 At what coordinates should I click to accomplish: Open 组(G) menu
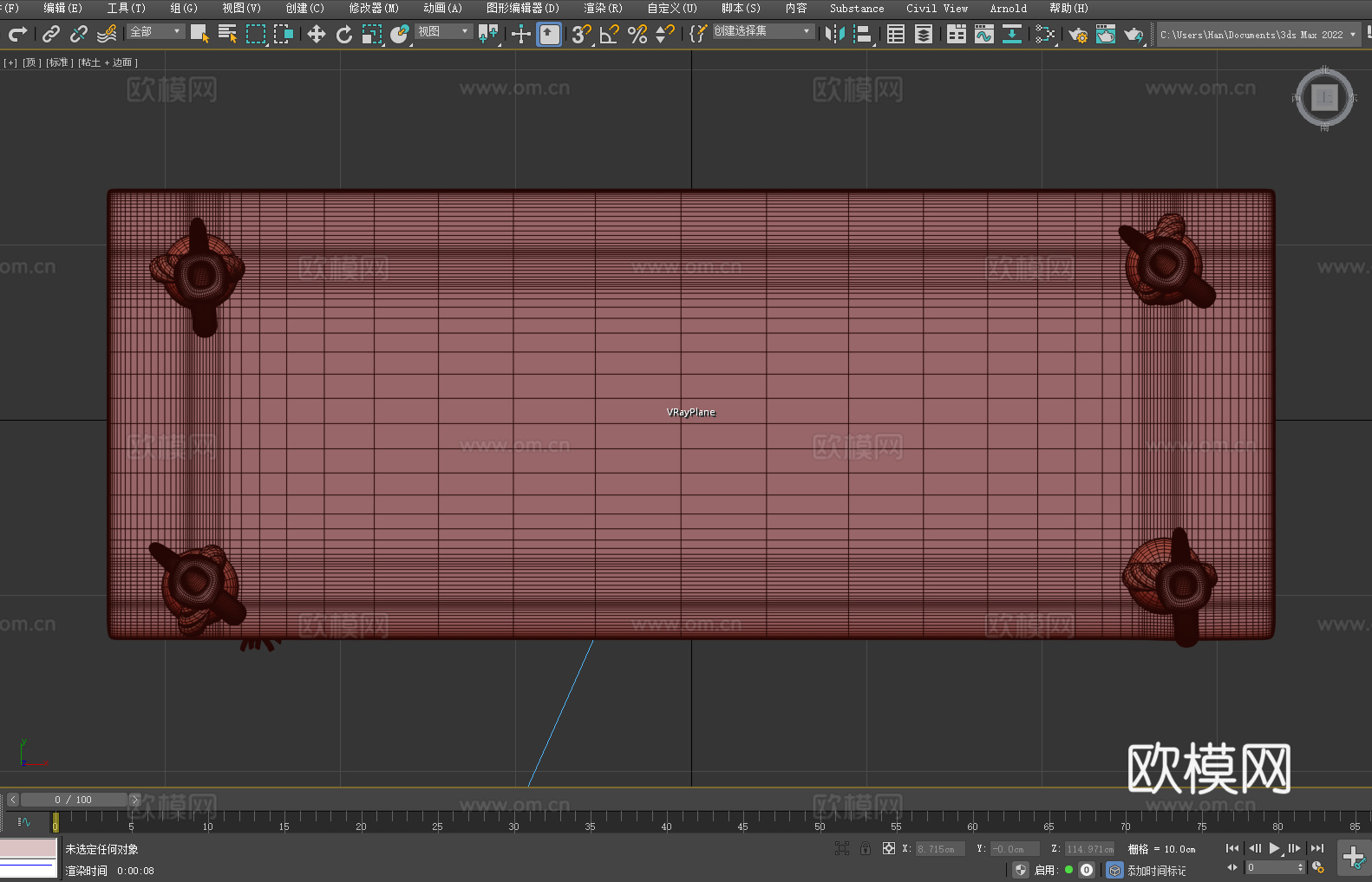[x=184, y=8]
